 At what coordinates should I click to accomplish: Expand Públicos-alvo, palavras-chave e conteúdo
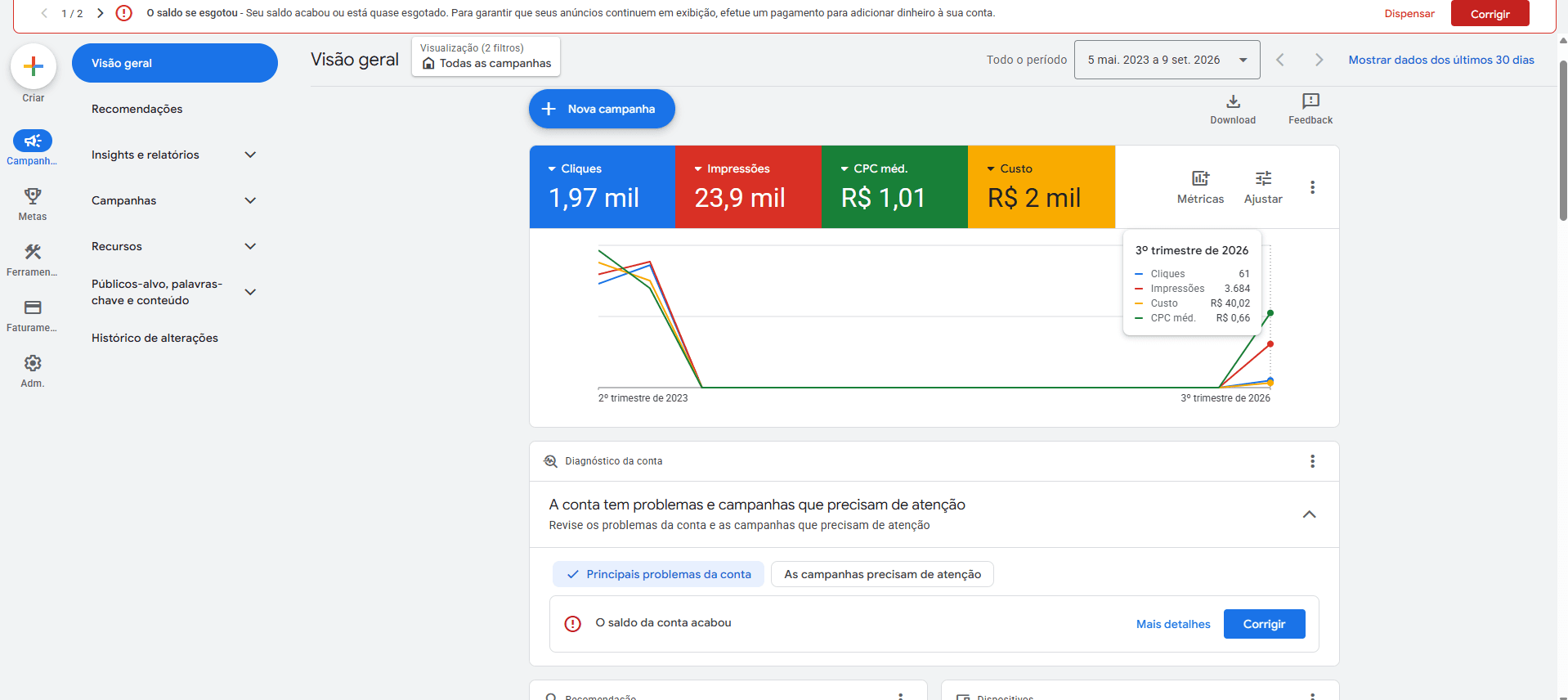tap(251, 292)
